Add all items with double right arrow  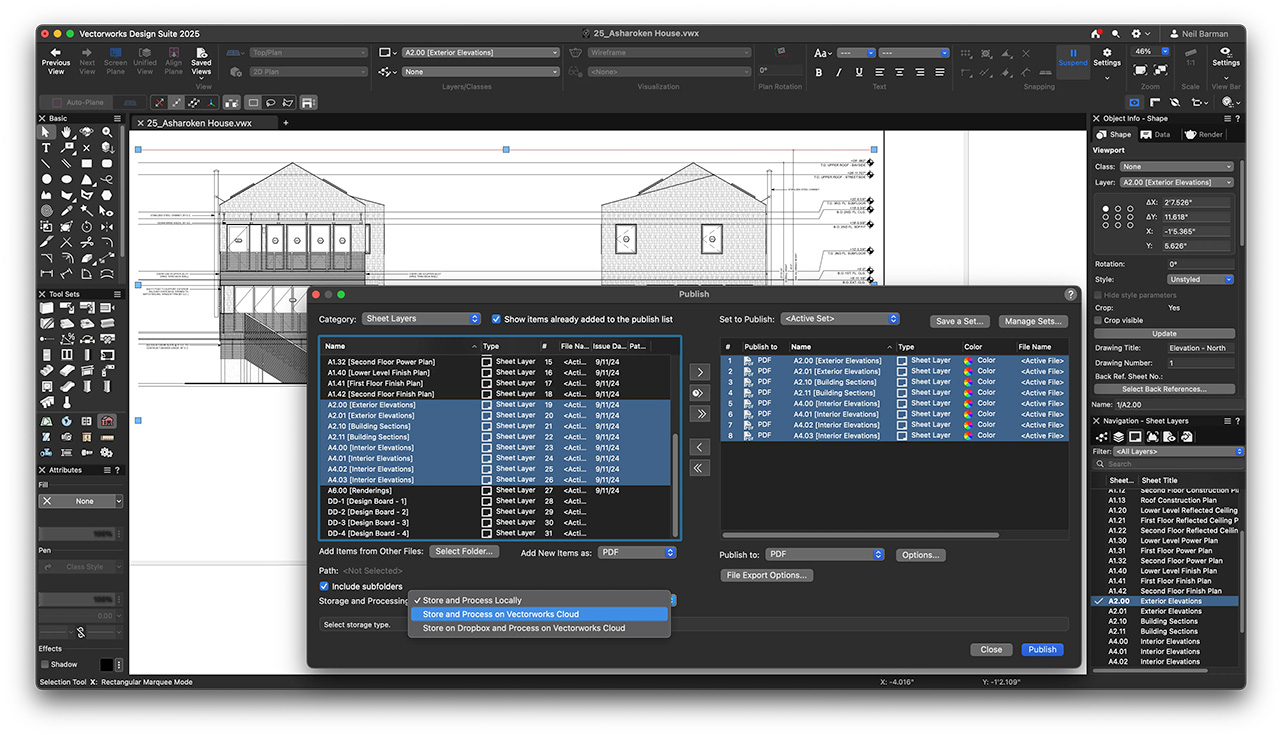700,413
